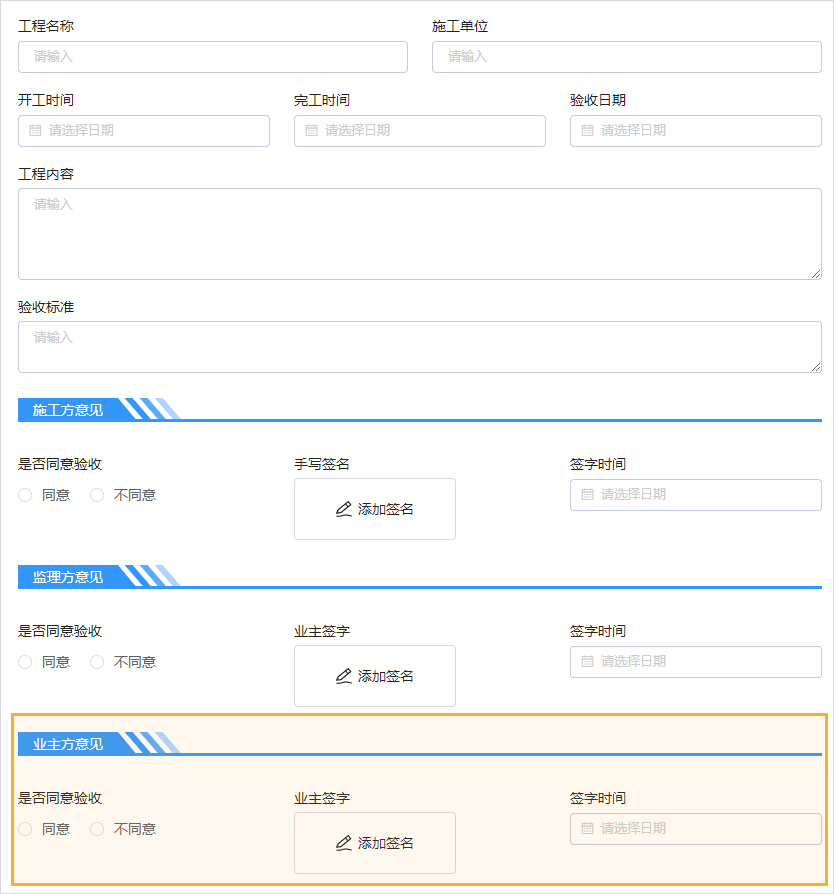The width and height of the screenshot is (834, 894).
Task: Click the calendar icon in 施工方 签字时间 field
Action: [587, 494]
